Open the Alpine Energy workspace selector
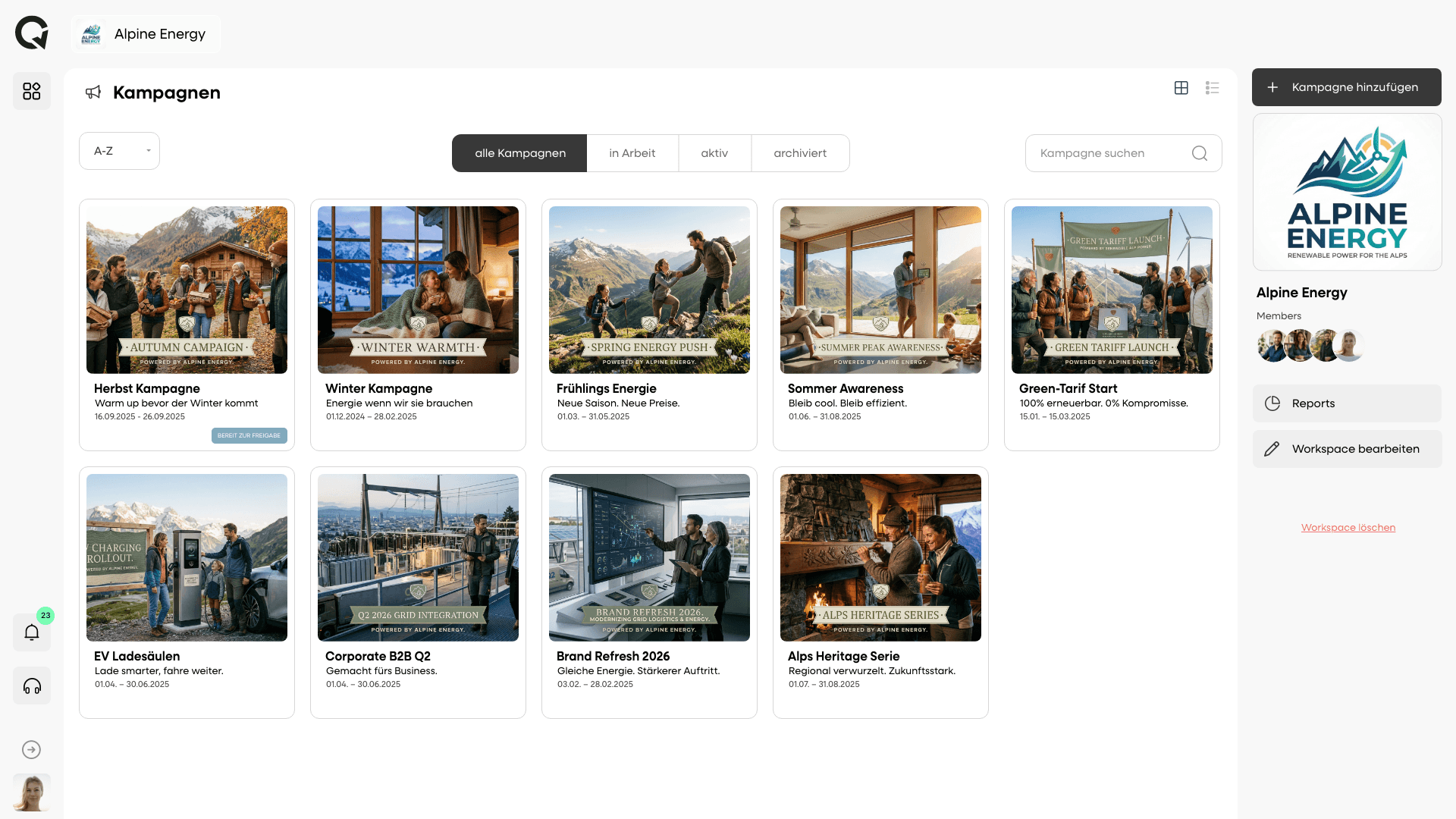 tap(146, 34)
